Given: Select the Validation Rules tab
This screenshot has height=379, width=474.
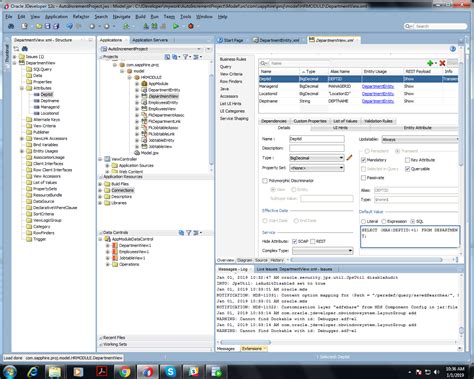Looking at the screenshot, I should point(378,121).
